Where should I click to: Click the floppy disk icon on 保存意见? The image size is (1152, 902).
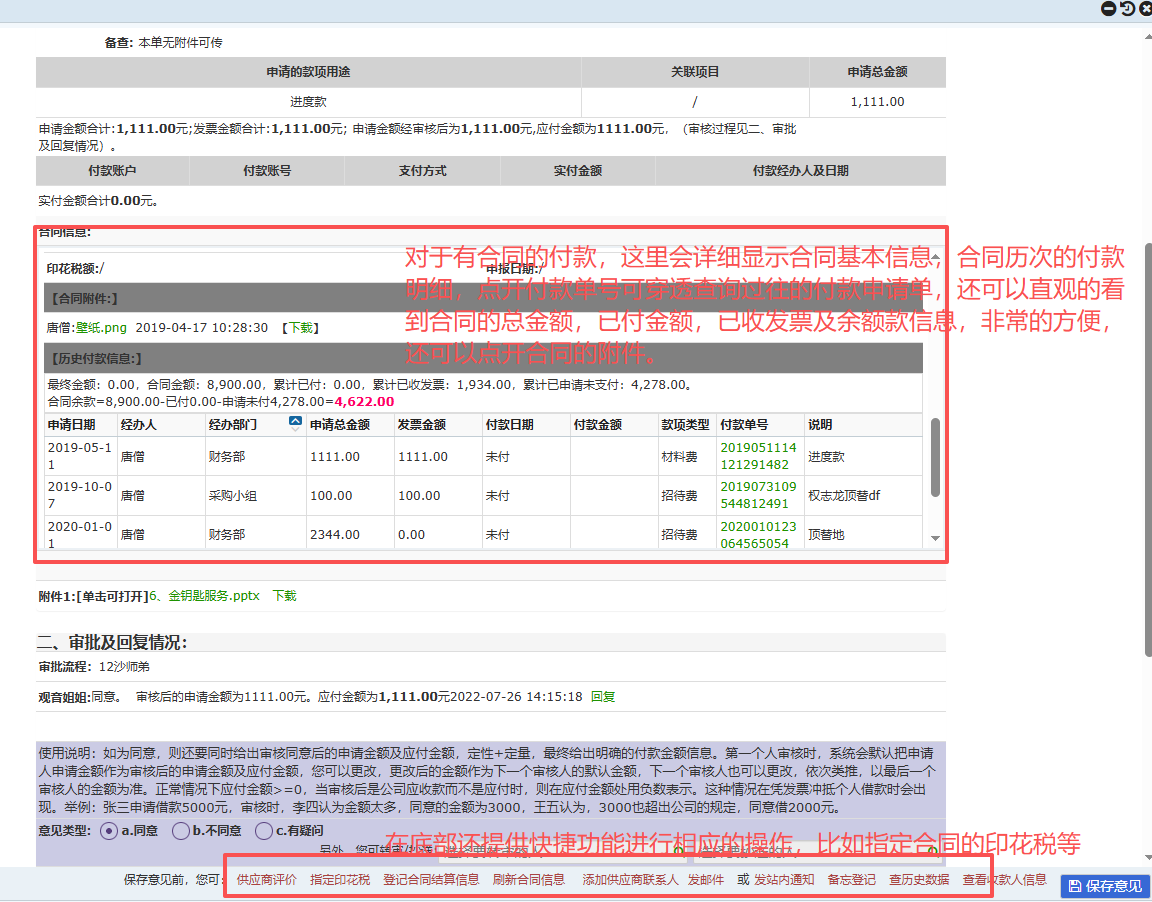(x=1076, y=886)
